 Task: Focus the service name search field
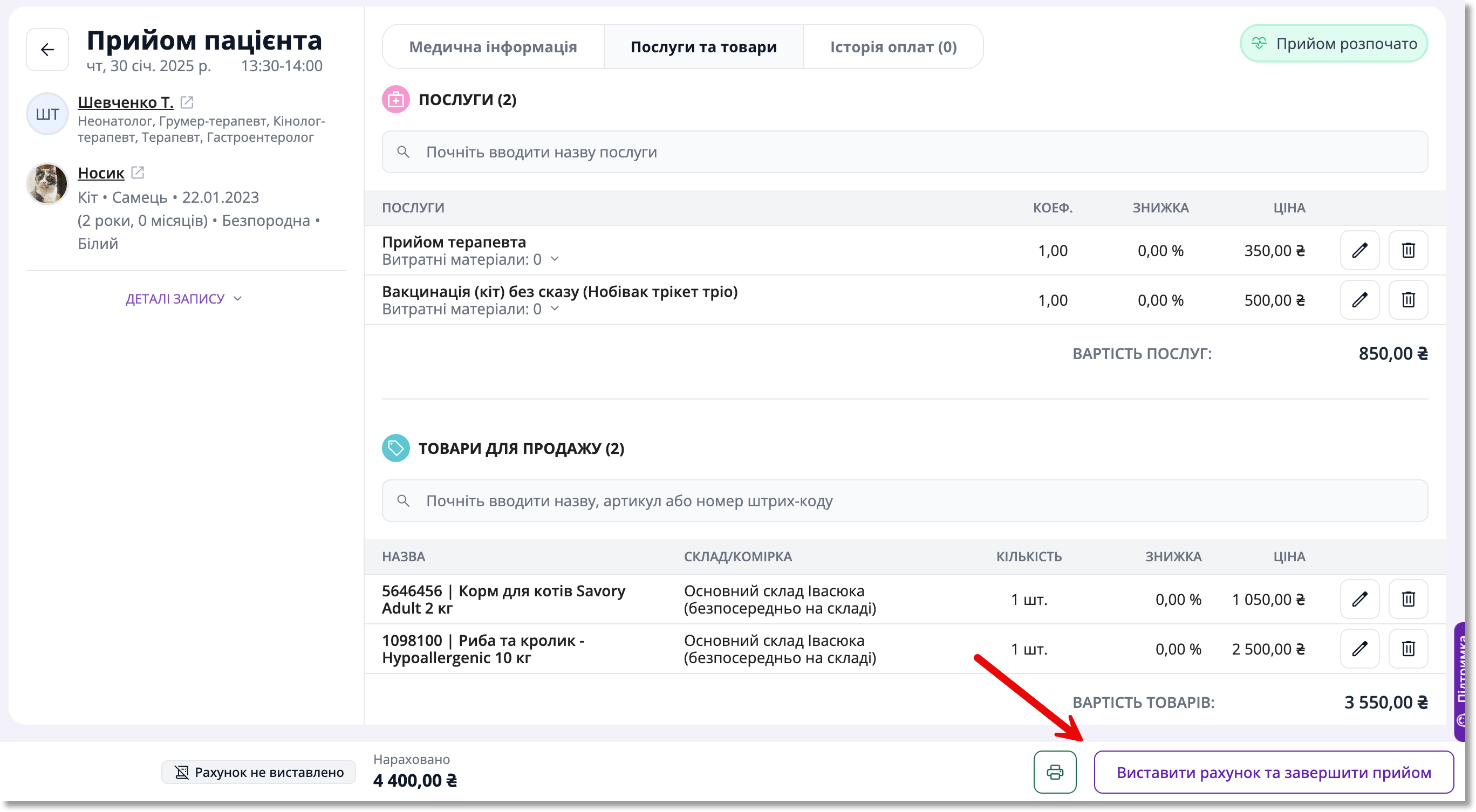(905, 152)
